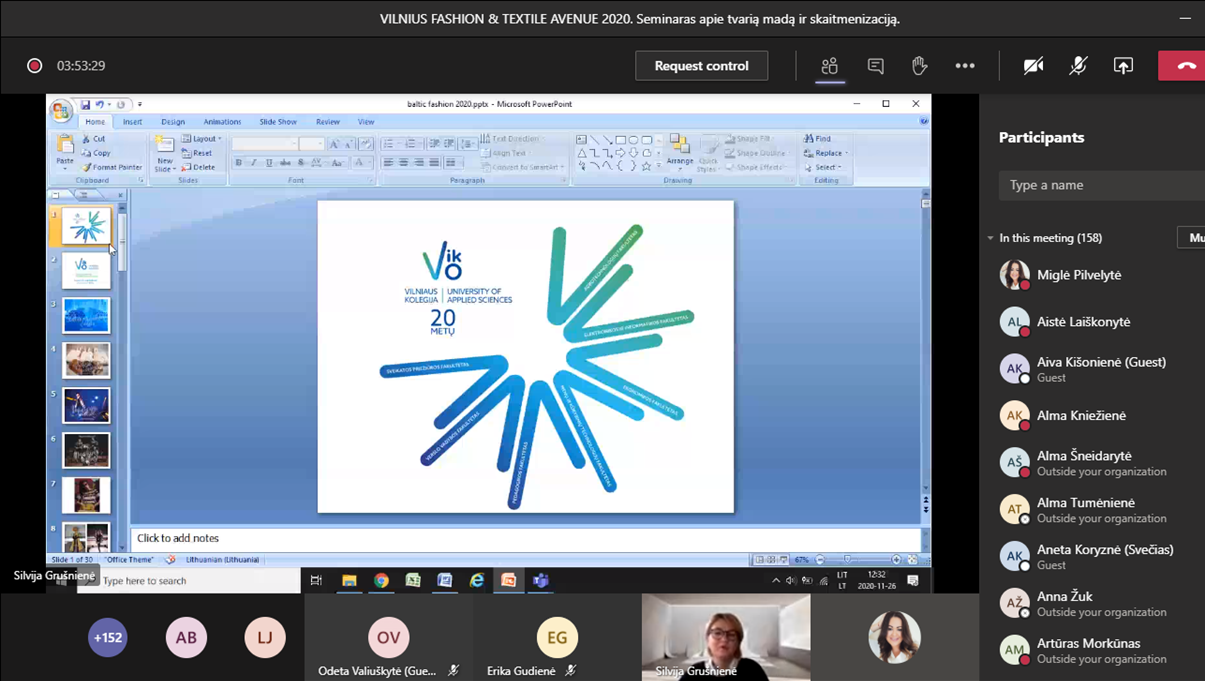Select Alma Kniežienė from participant list

click(x=1080, y=415)
